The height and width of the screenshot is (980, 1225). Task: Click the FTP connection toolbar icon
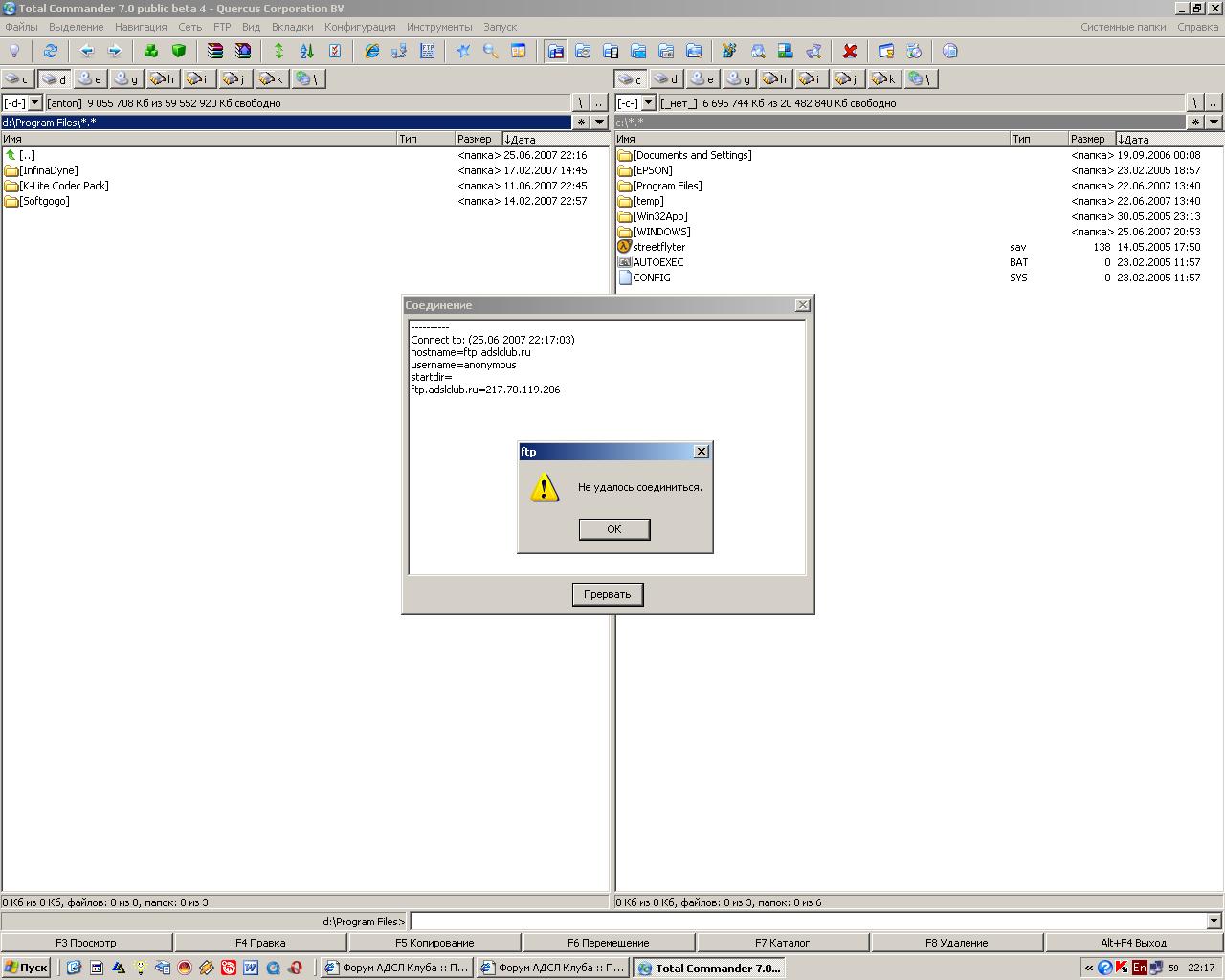(427, 51)
